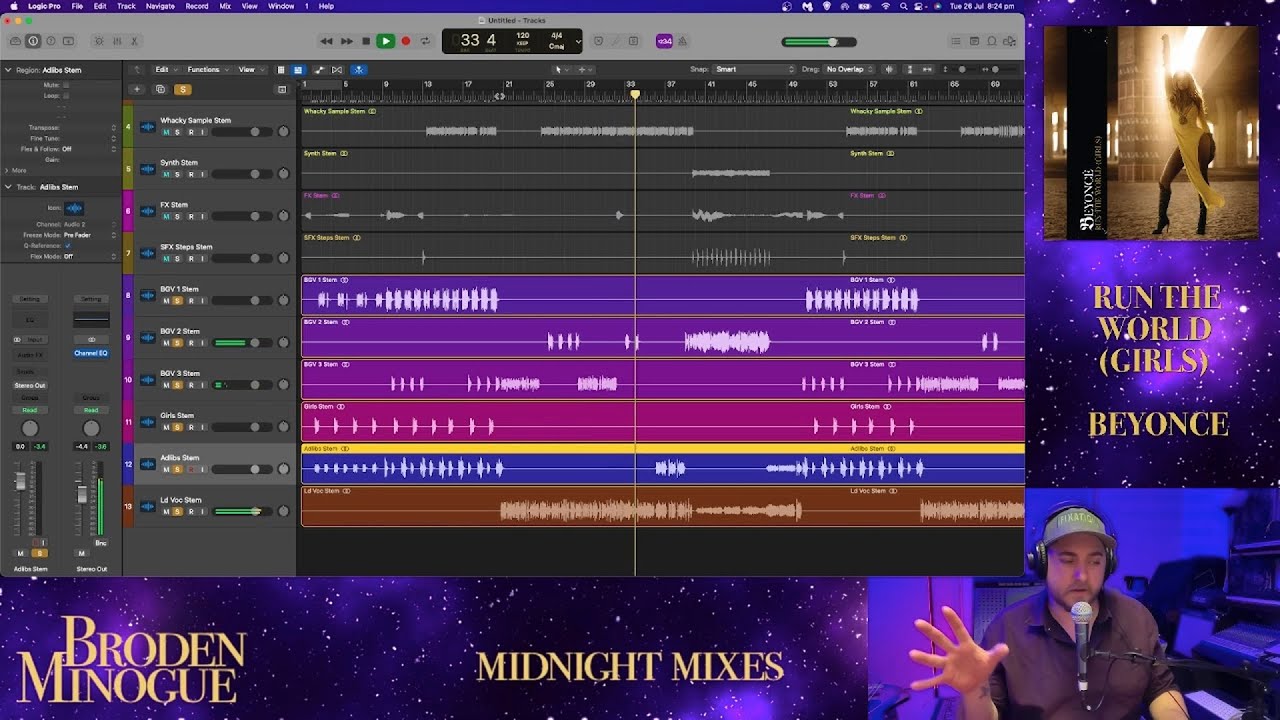Open the Note Pads panel
Viewport: 1280px width, 720px height.
[x=974, y=41]
